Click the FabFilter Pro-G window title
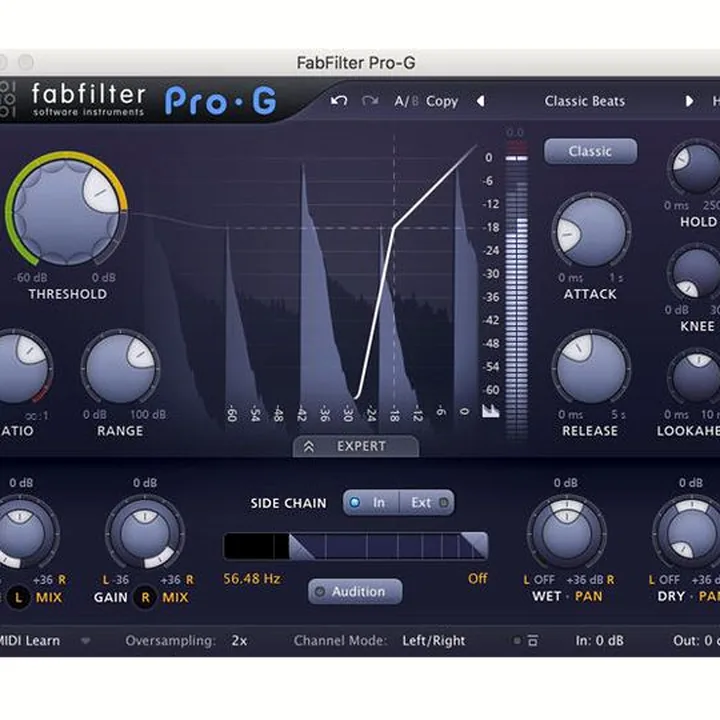 click(x=356, y=62)
